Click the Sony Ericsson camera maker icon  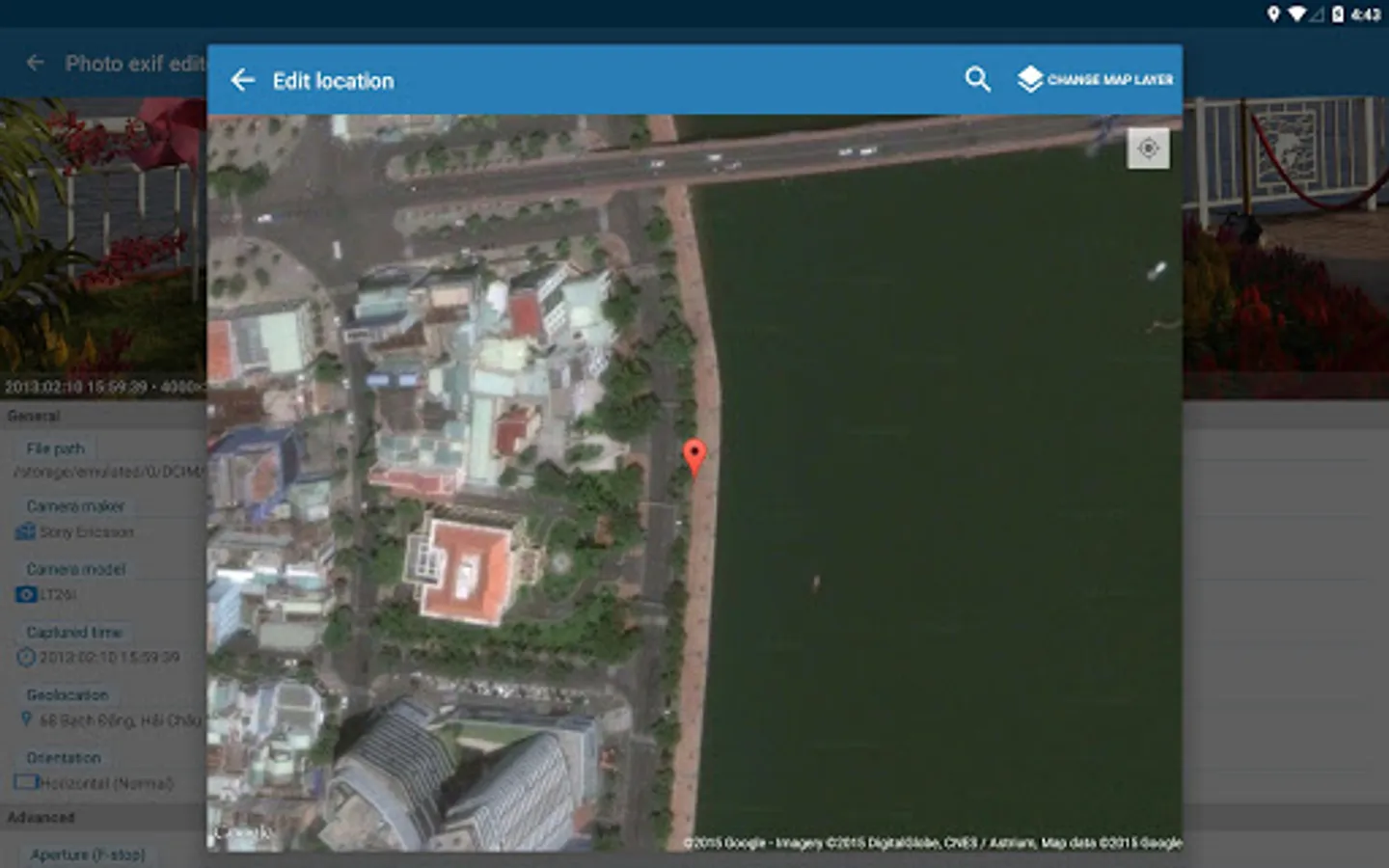(25, 531)
